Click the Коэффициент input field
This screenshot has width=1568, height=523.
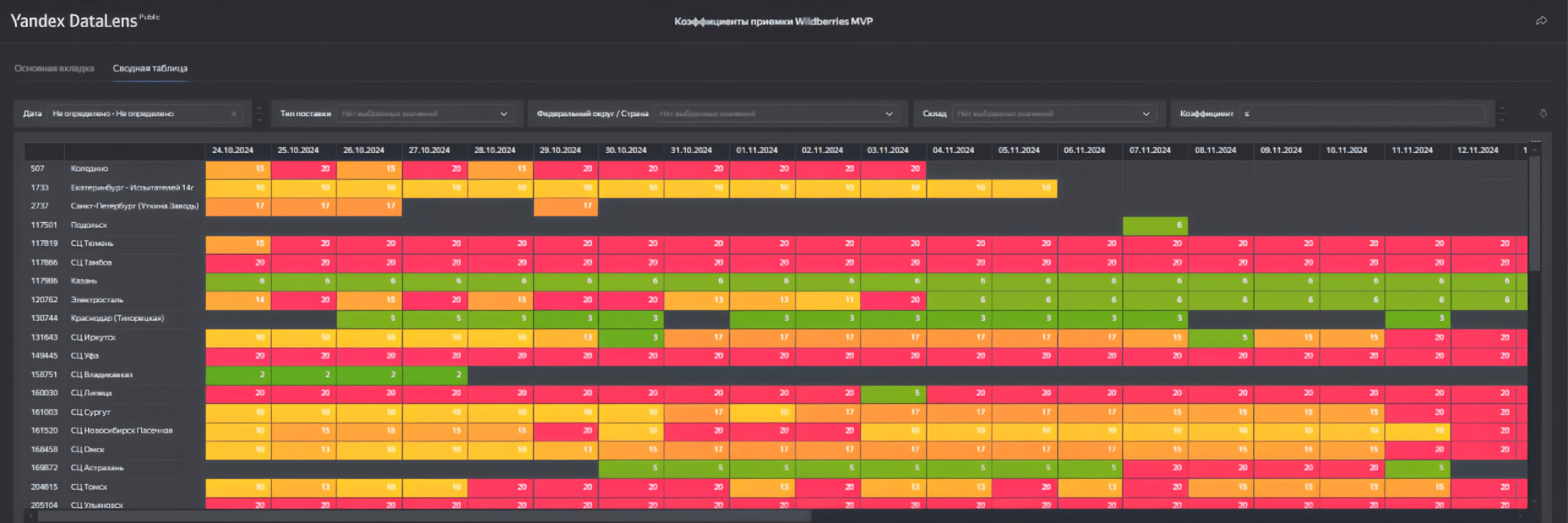point(1364,114)
